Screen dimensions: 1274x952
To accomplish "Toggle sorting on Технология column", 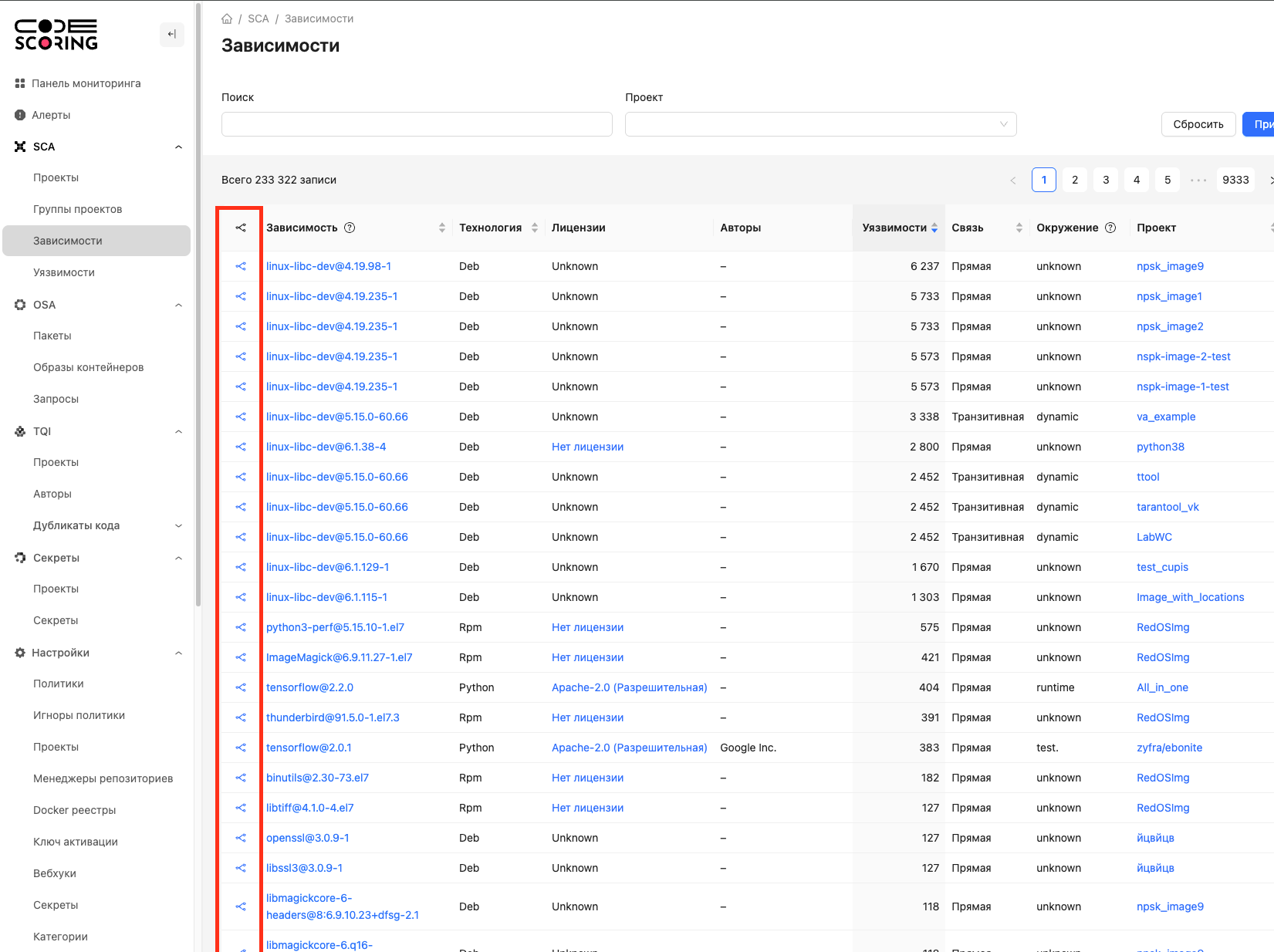I will 534,228.
